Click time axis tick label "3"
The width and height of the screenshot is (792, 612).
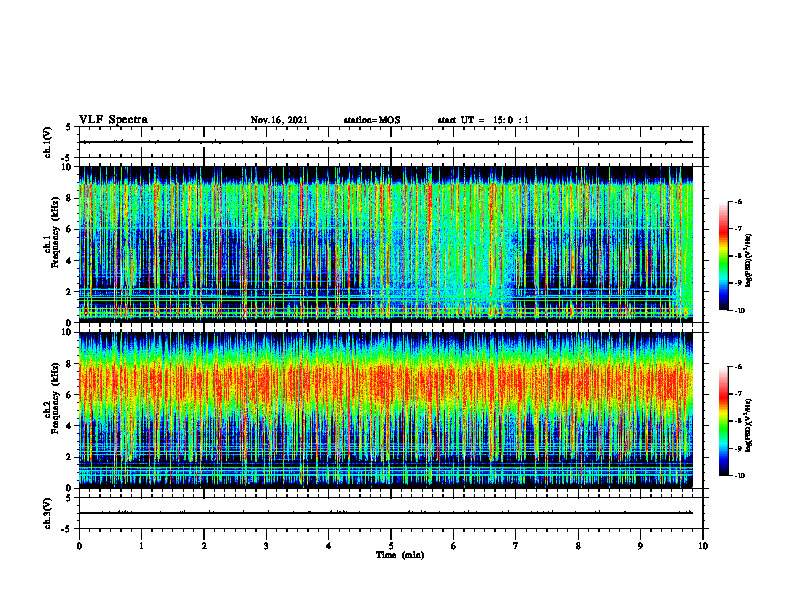point(266,546)
